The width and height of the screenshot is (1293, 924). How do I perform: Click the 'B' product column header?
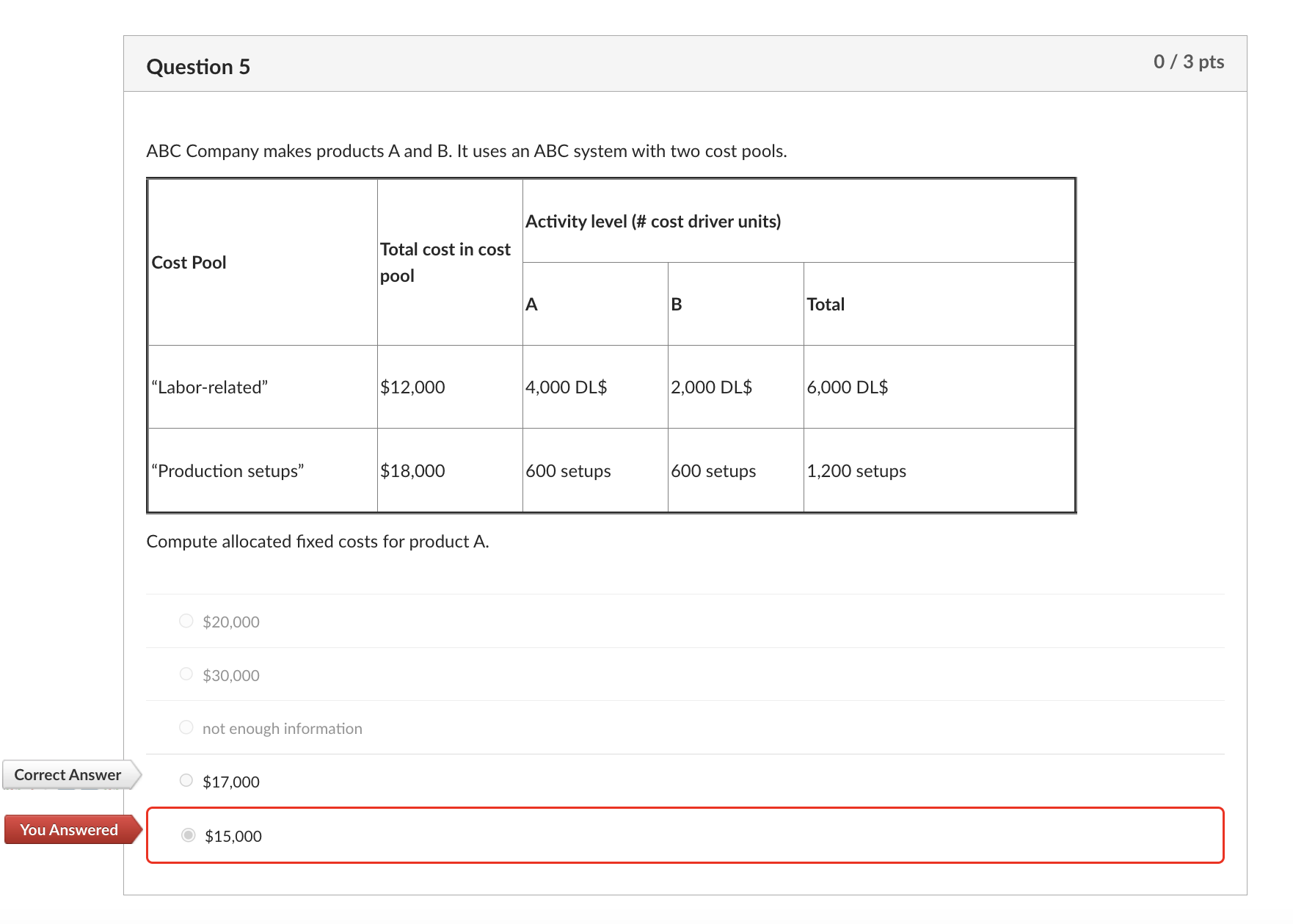coord(677,305)
